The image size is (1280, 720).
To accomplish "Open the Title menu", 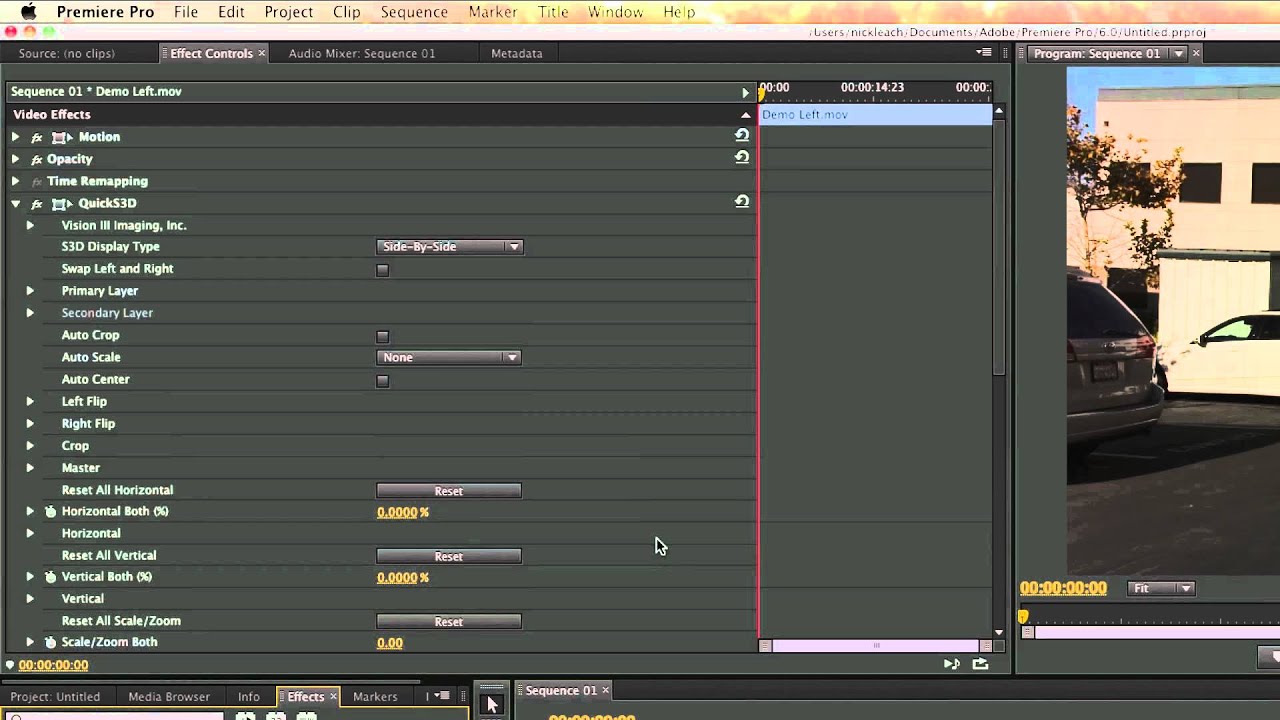I will tap(553, 12).
